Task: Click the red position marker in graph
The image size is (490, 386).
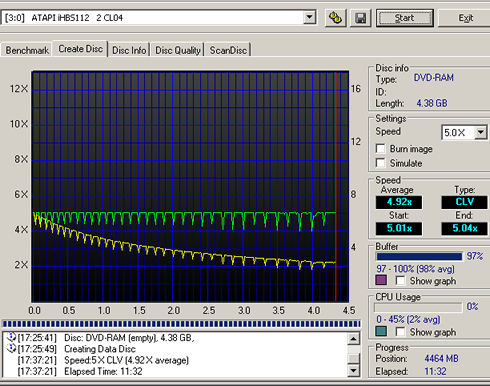Action: pos(336,187)
